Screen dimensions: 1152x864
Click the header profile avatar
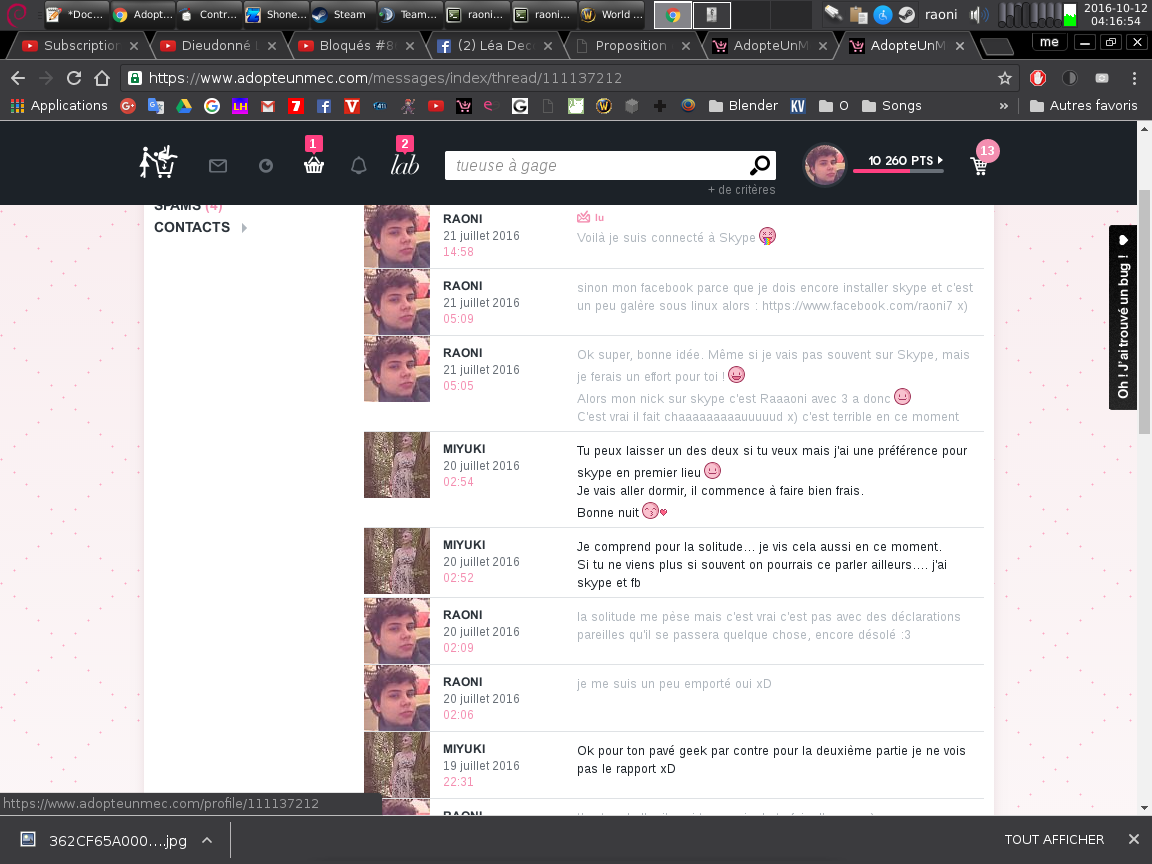[x=824, y=165]
